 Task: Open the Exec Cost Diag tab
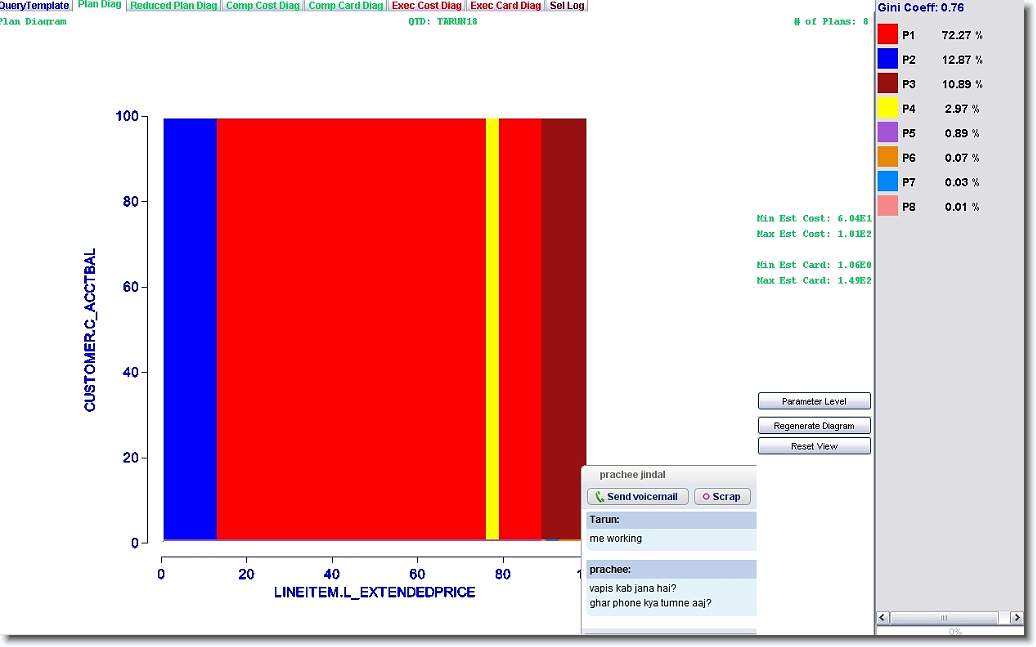pos(427,6)
